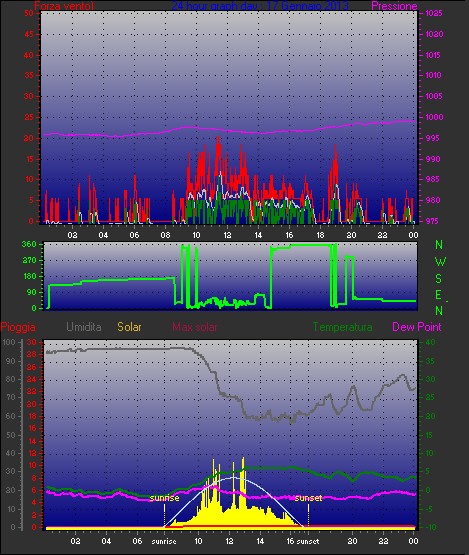
Task: Click the red 'Forza vento' wind label
Action: click(64, 6)
